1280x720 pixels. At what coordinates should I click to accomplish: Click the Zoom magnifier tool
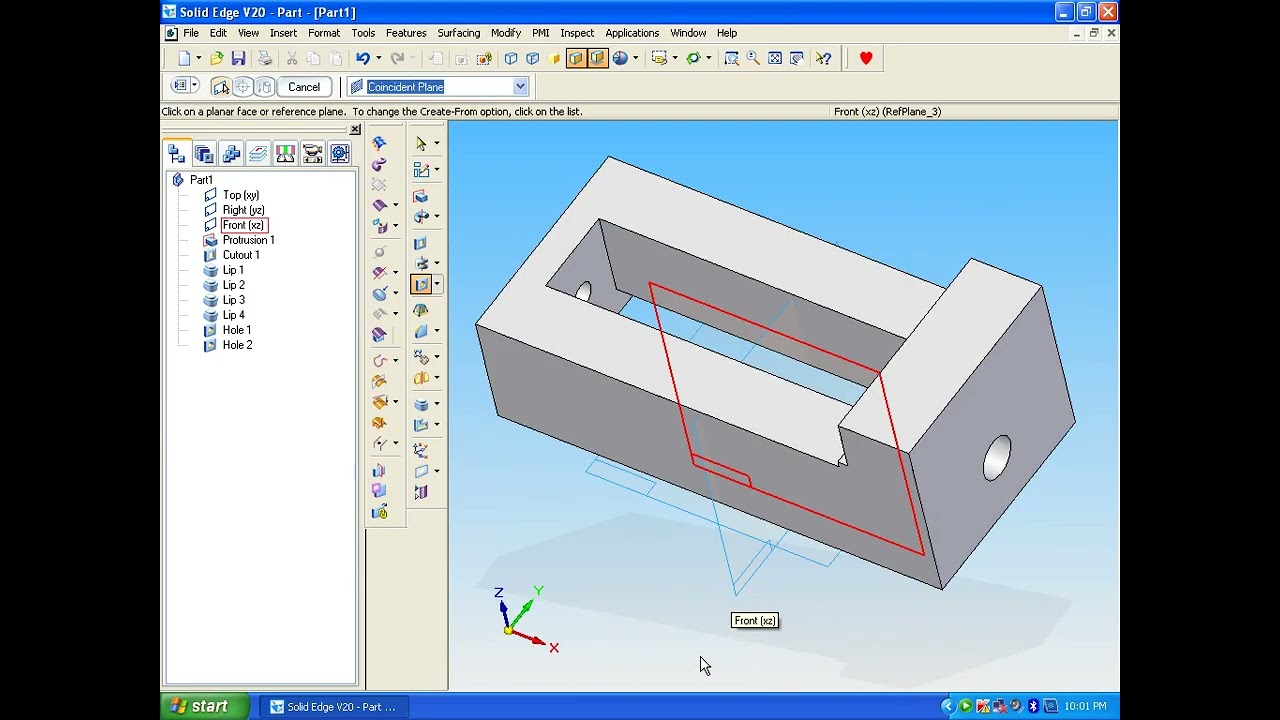(753, 58)
